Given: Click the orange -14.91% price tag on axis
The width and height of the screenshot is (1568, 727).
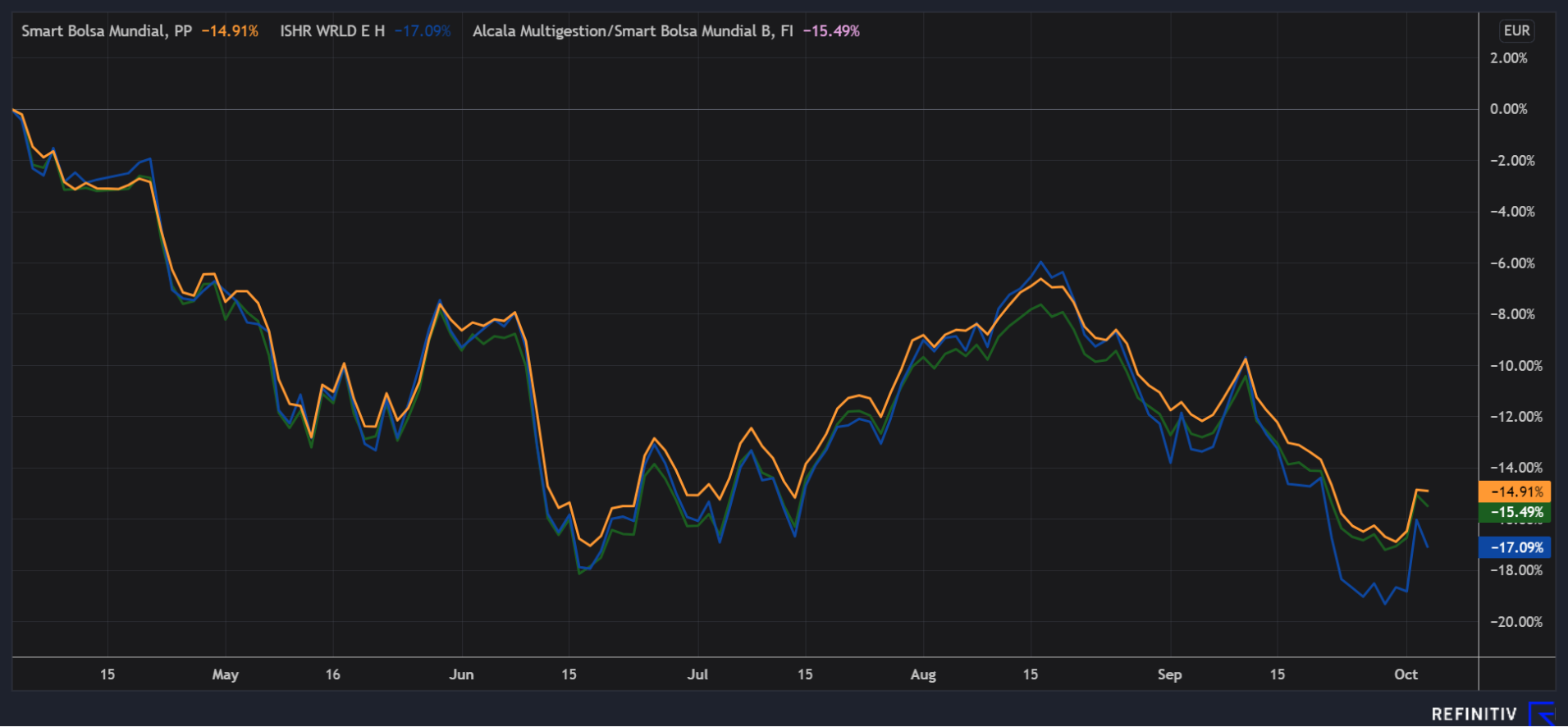Looking at the screenshot, I should 1515,492.
